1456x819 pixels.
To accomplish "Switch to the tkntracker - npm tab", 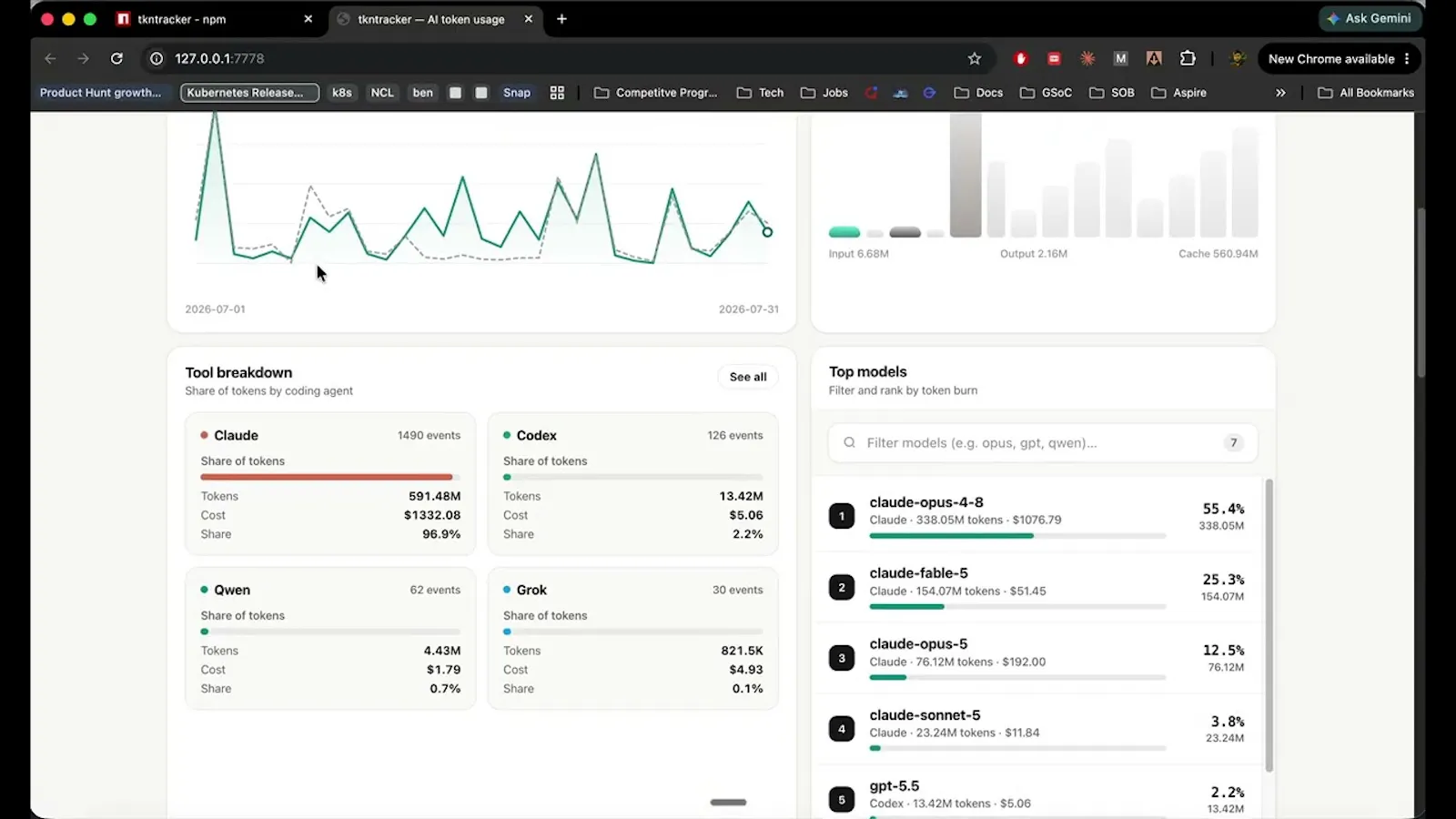I will click(215, 19).
